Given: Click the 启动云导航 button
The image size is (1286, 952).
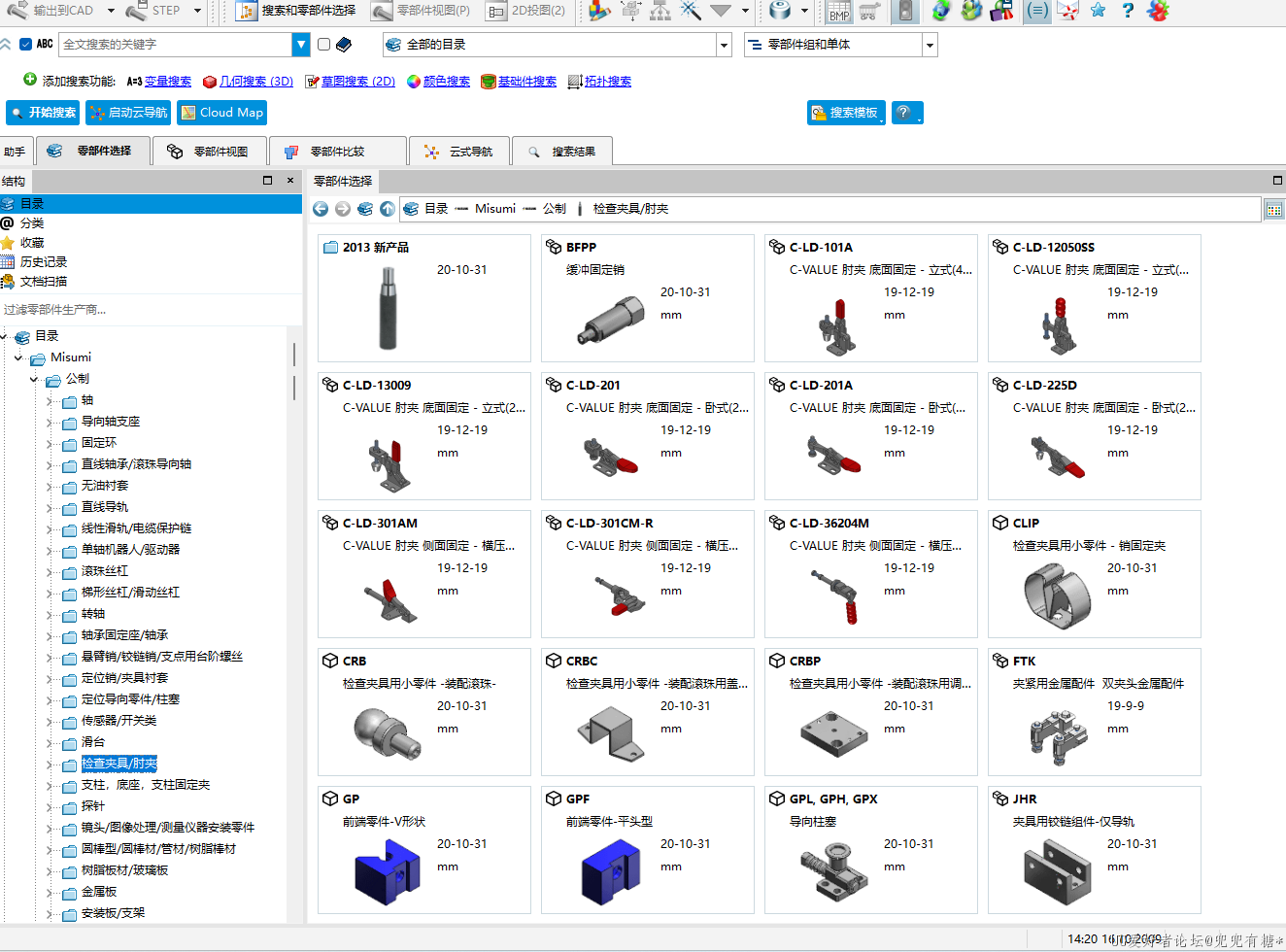Looking at the screenshot, I should coord(128,113).
